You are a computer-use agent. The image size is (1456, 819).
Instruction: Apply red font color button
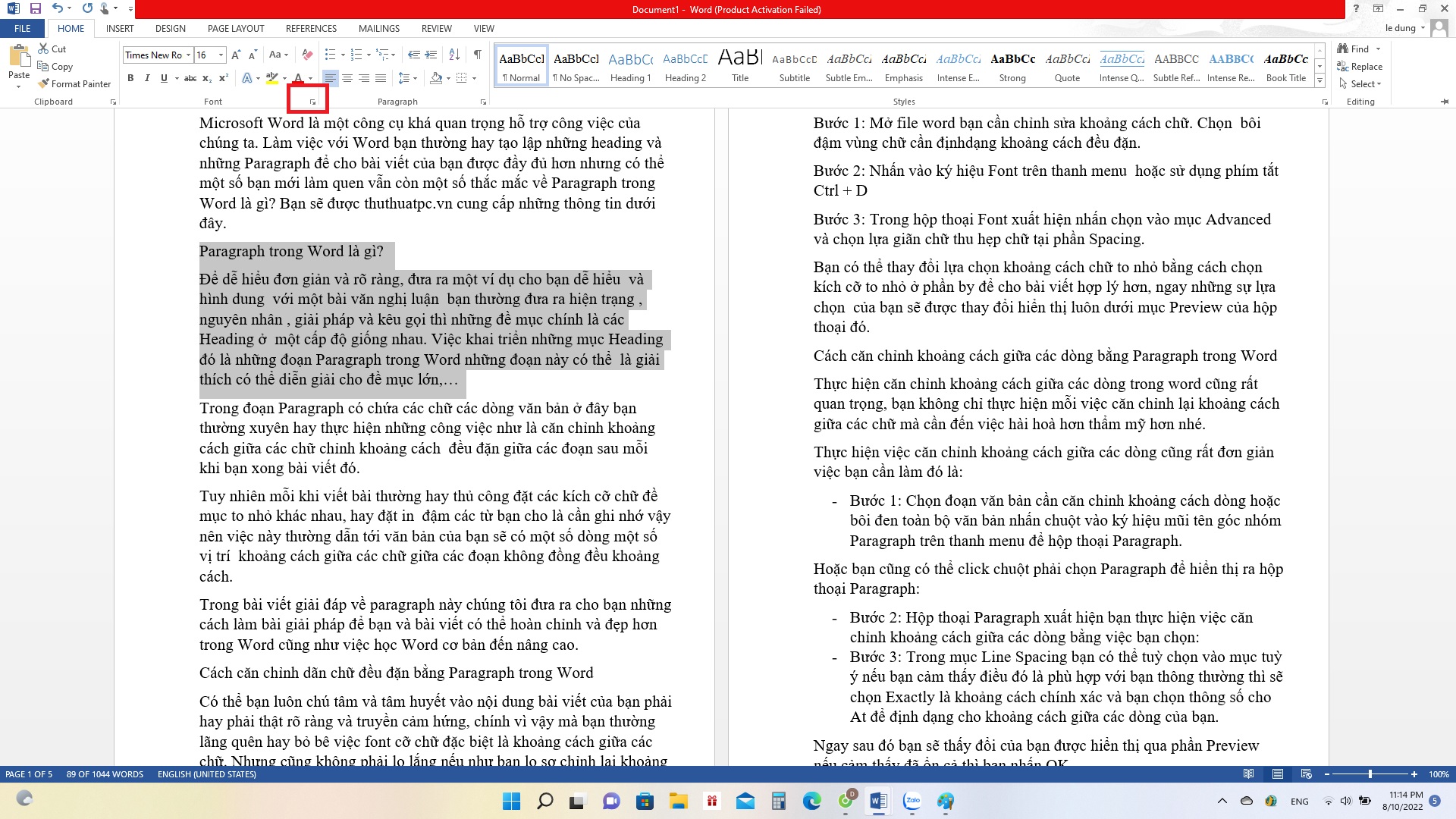[298, 77]
